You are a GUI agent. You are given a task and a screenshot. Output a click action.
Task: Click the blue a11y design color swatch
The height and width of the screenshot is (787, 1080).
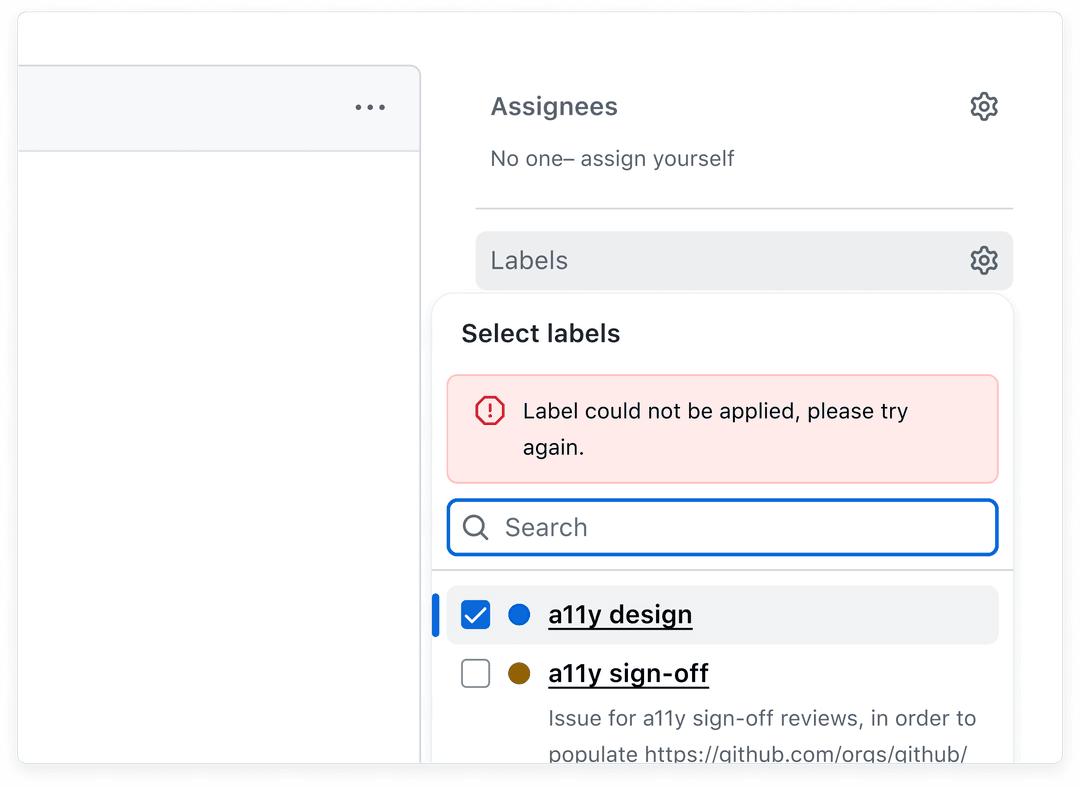point(519,615)
